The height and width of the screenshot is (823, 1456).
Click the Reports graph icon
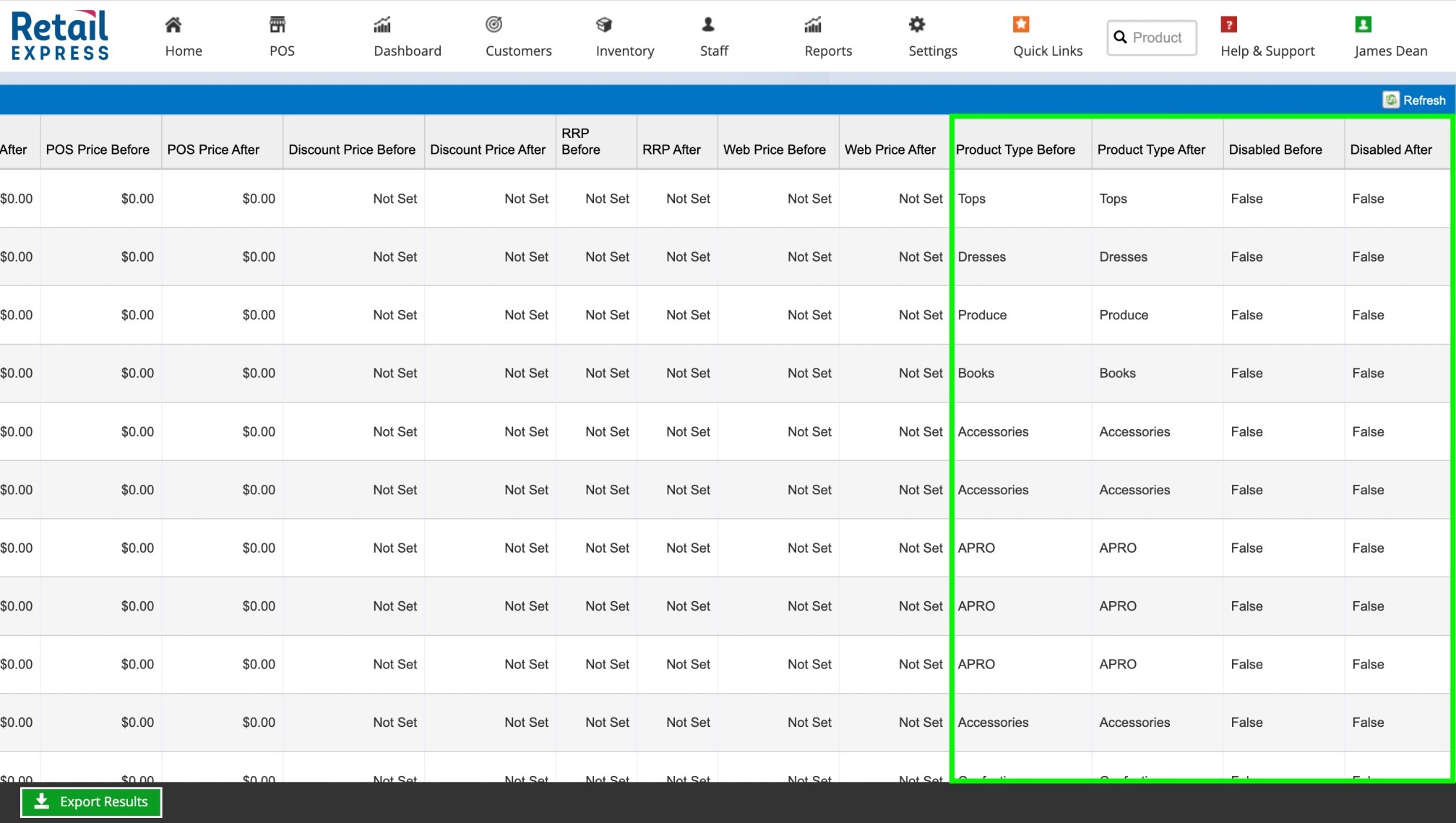pyautogui.click(x=813, y=25)
